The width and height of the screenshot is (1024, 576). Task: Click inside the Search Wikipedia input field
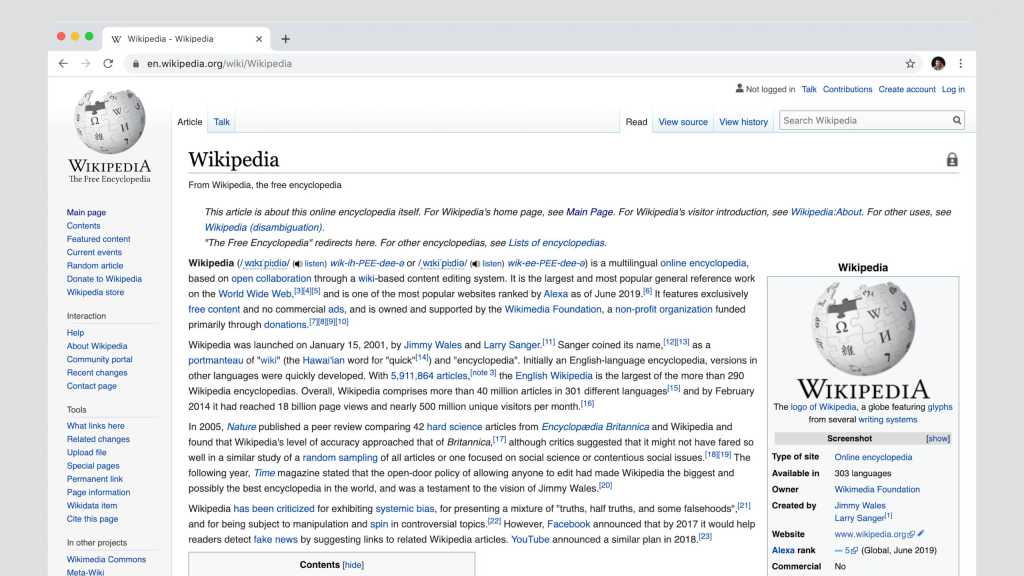click(865, 120)
